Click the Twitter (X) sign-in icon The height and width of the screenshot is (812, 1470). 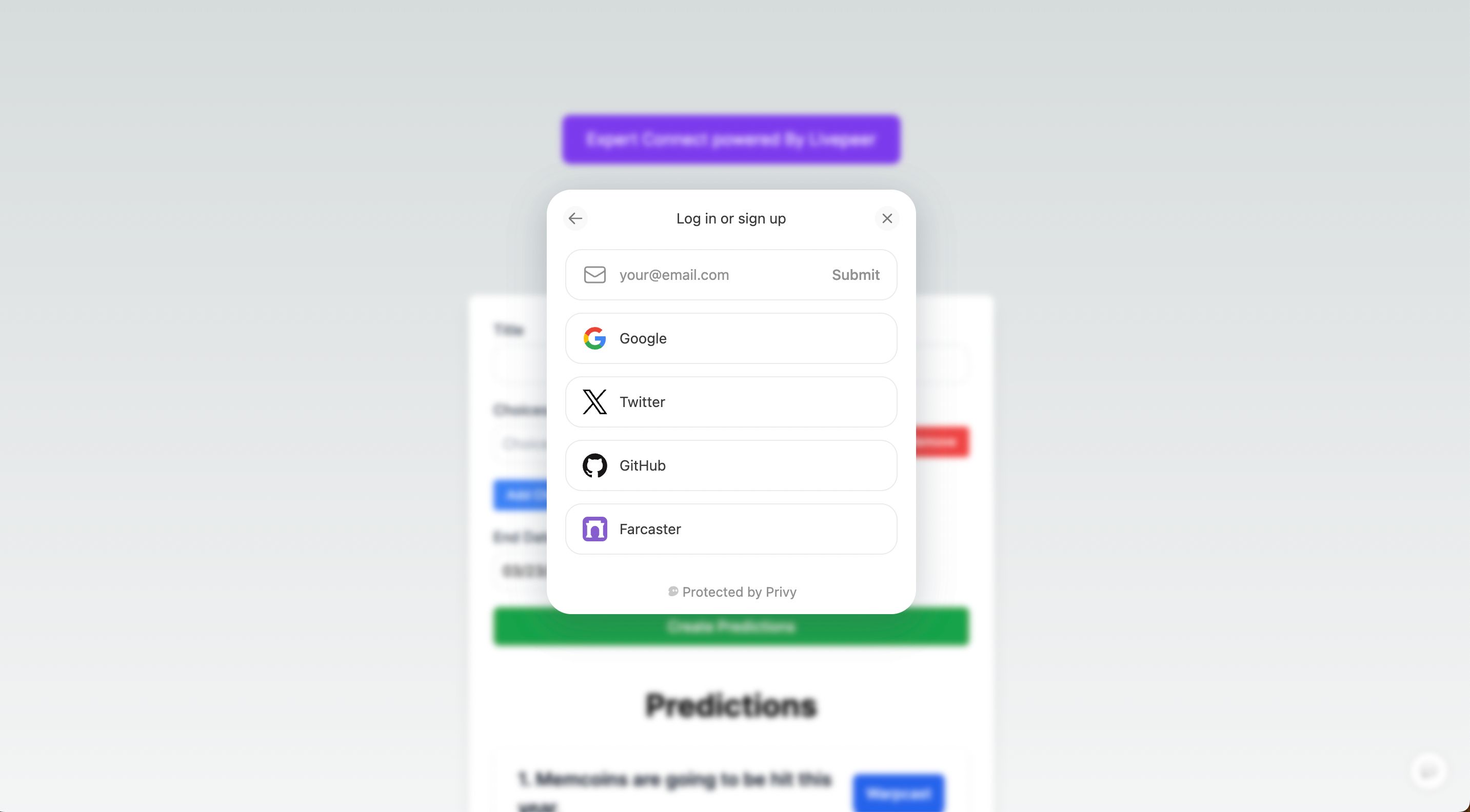(594, 402)
